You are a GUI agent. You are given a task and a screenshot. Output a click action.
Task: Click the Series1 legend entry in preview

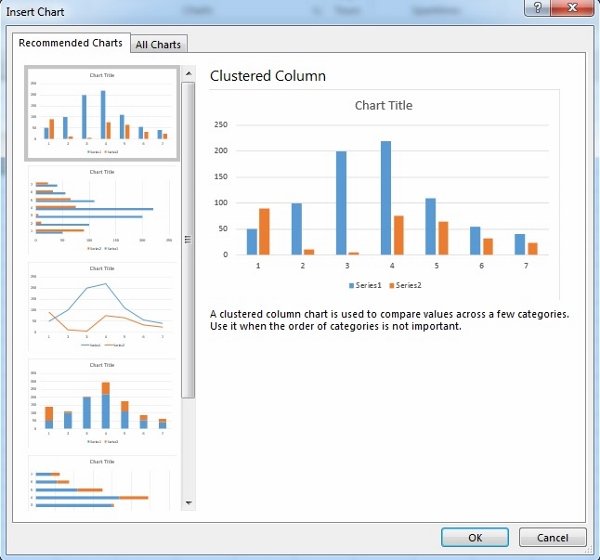[x=365, y=286]
